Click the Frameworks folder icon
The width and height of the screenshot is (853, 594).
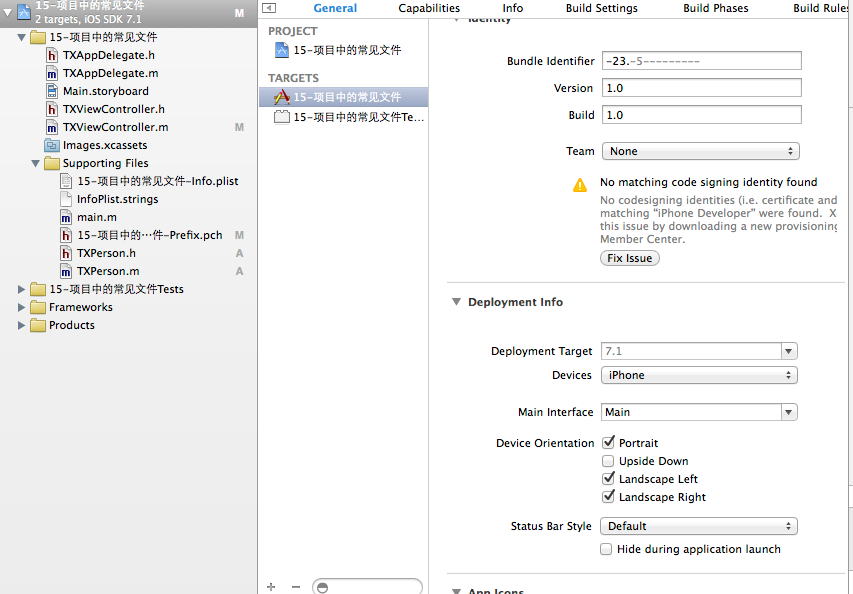(38, 307)
